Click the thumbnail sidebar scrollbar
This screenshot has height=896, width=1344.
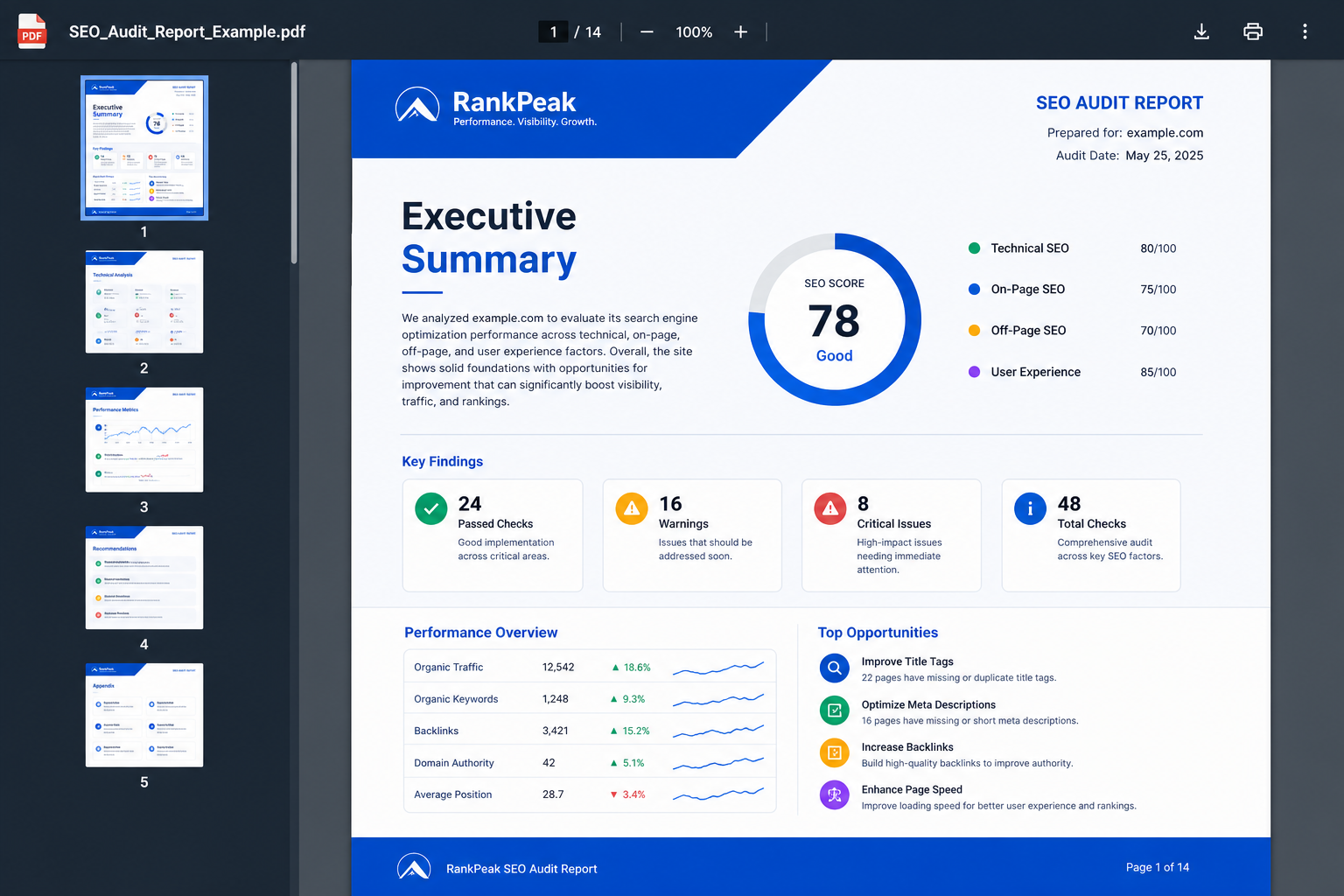tap(294, 163)
